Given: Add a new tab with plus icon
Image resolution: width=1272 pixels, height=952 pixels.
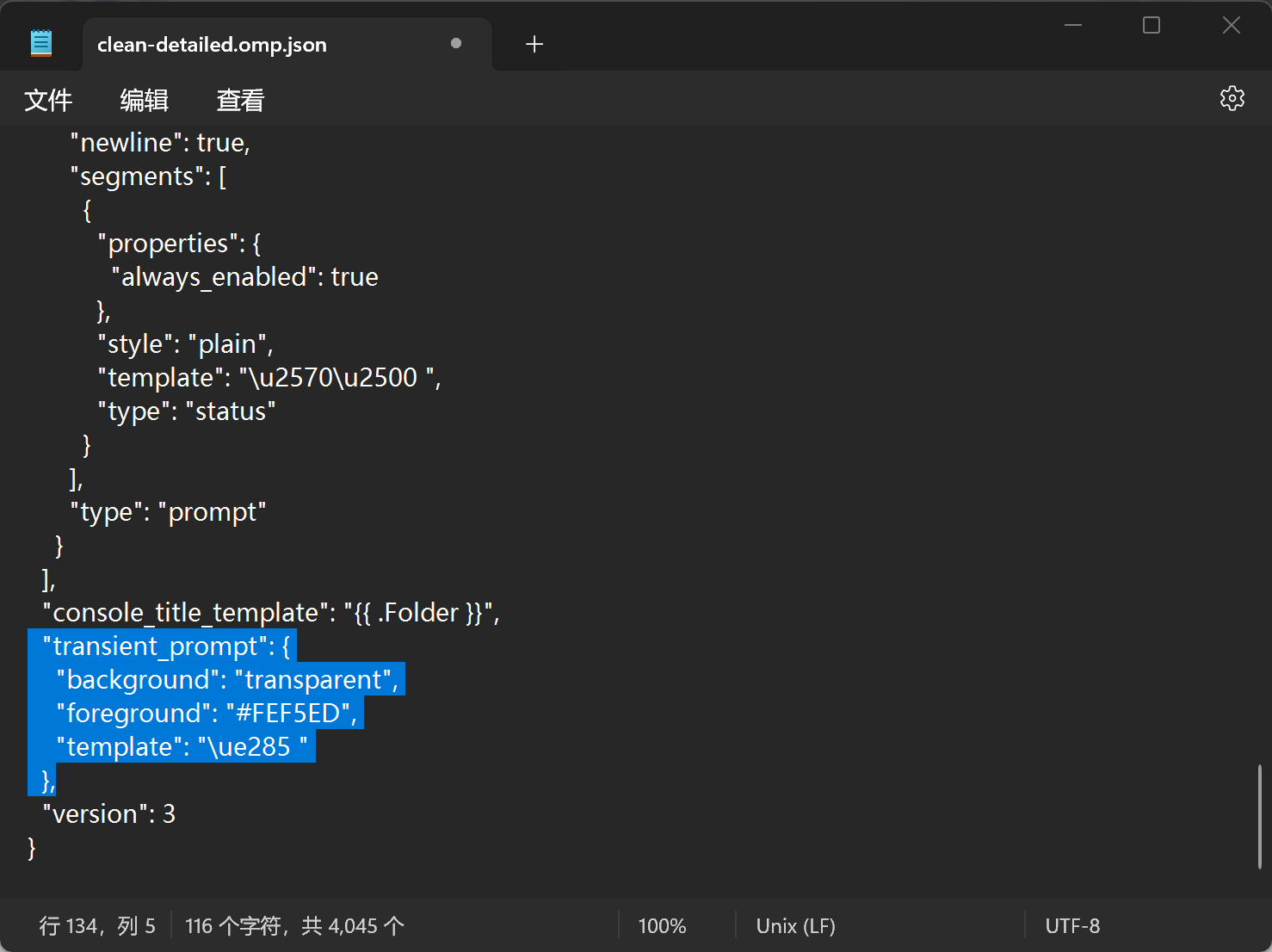Looking at the screenshot, I should (534, 44).
